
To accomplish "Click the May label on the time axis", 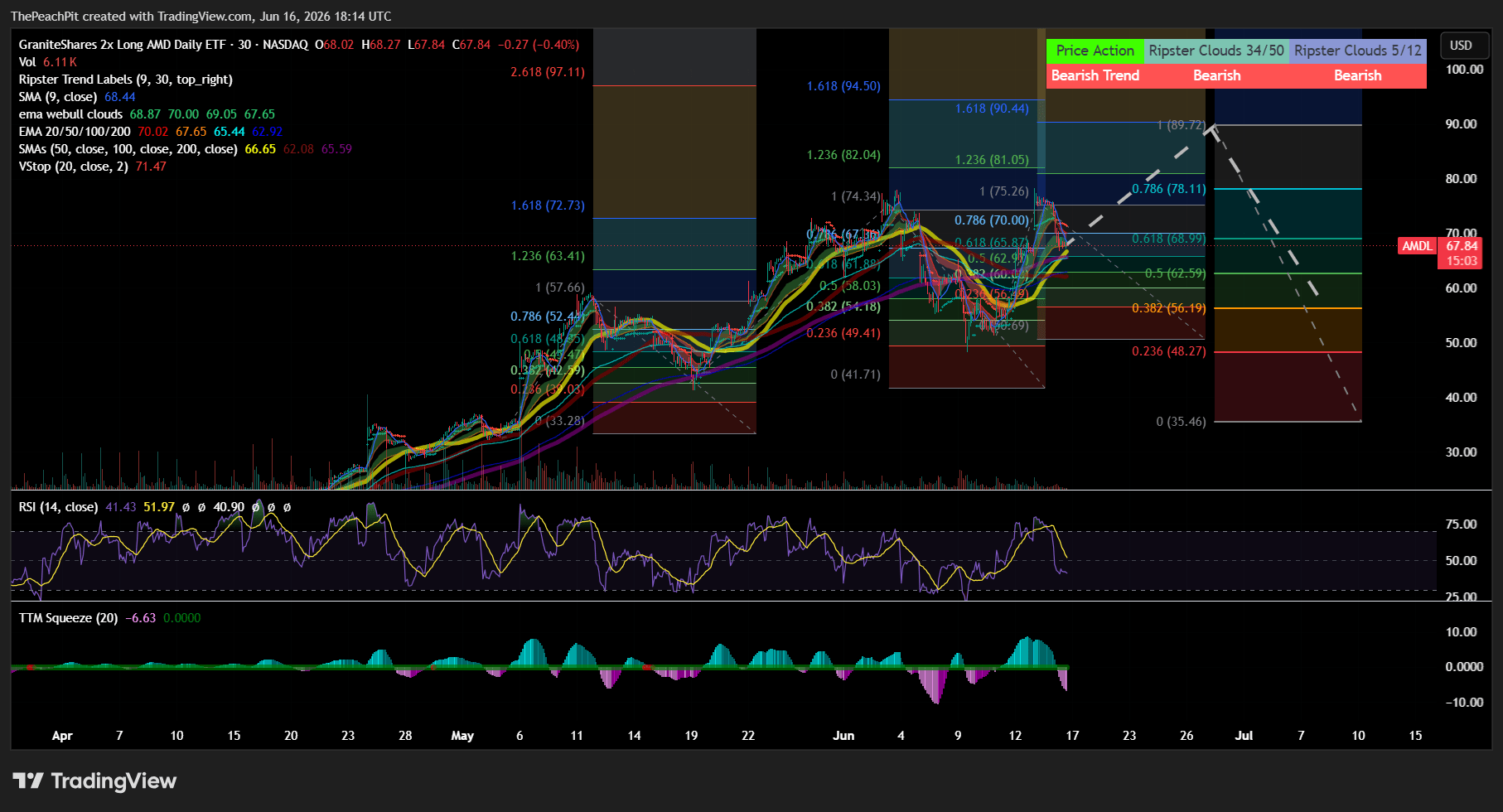I will coord(462,736).
